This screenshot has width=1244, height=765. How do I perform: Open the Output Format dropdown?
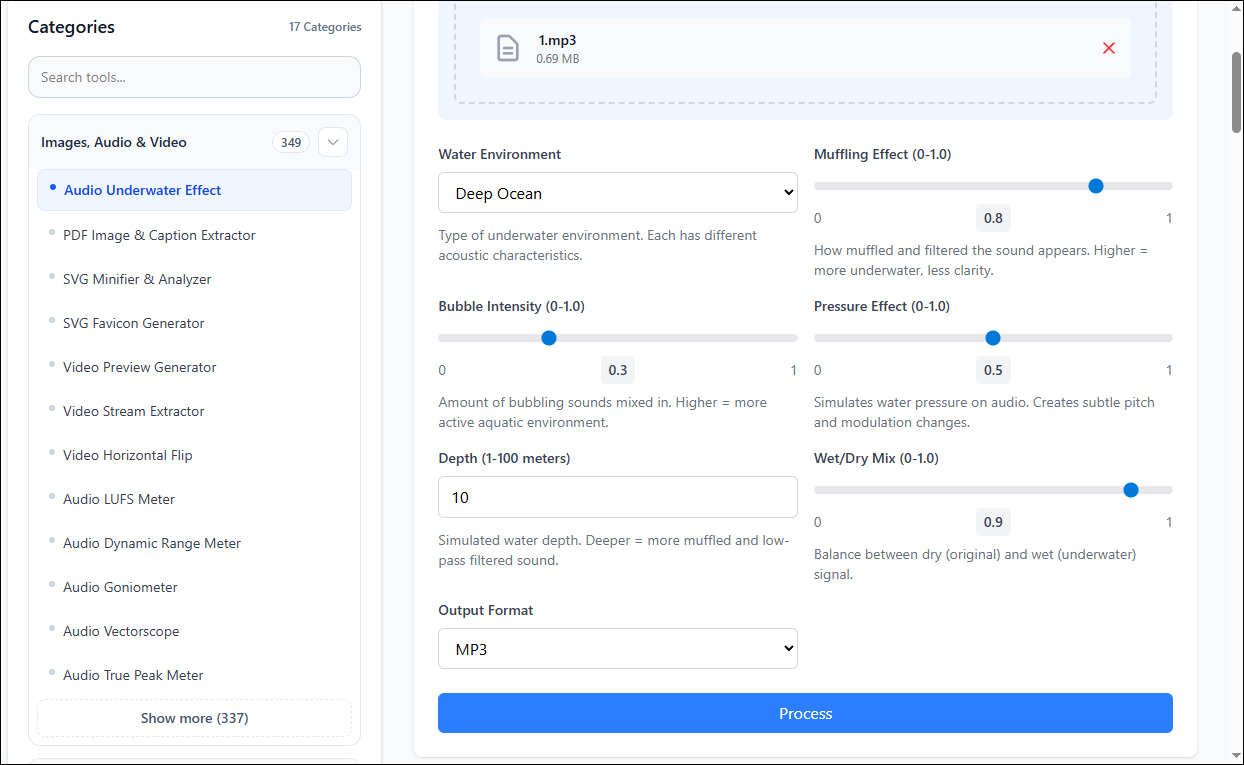617,649
